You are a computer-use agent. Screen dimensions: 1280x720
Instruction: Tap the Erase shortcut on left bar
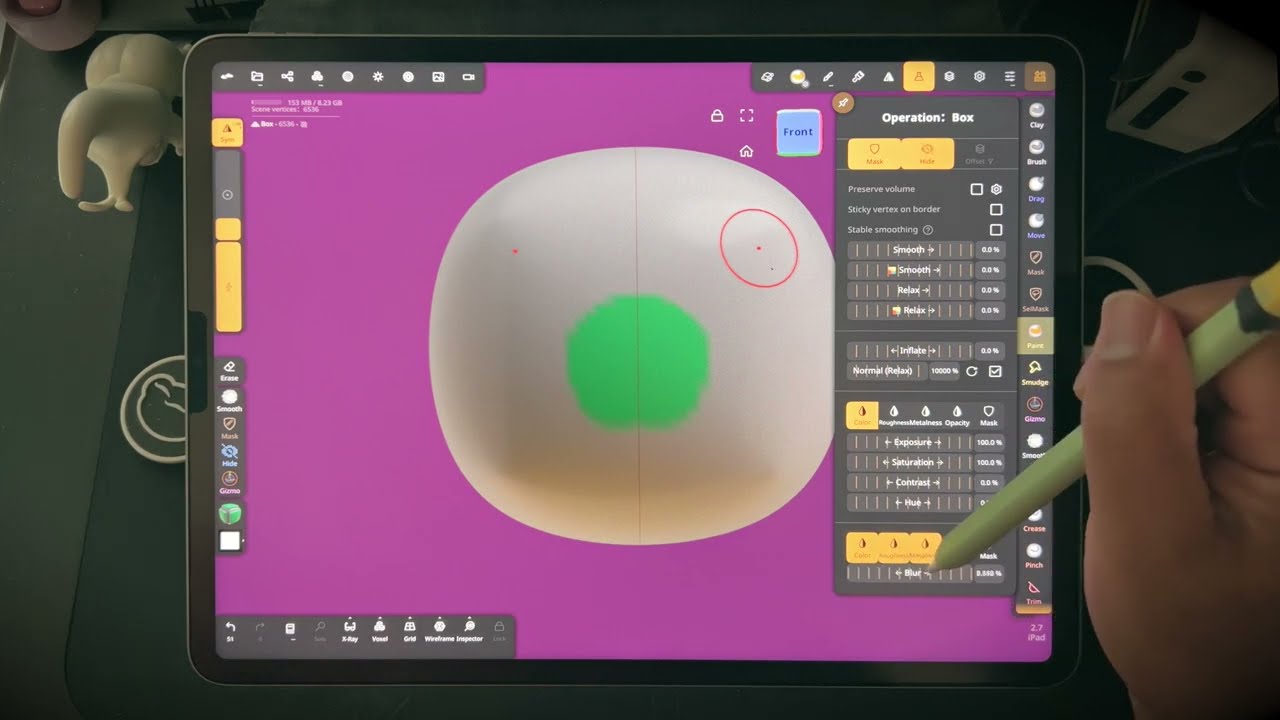click(229, 371)
